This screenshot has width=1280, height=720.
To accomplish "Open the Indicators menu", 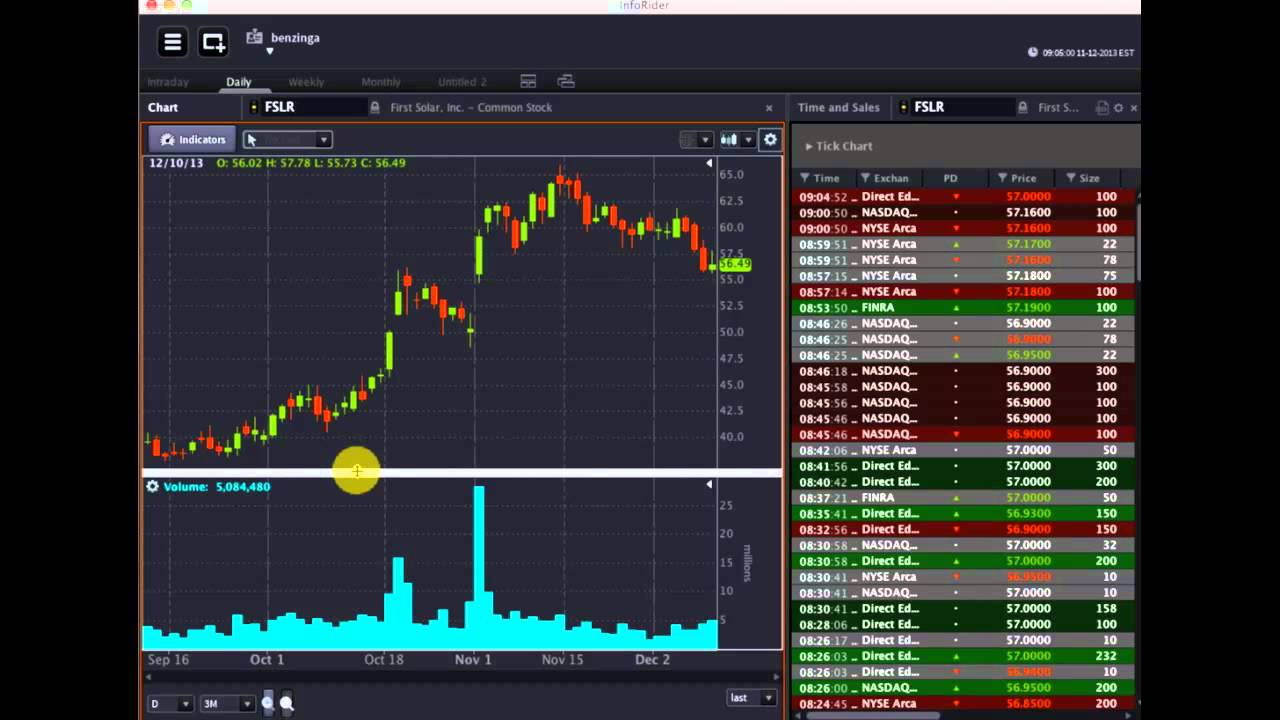I will [x=192, y=140].
